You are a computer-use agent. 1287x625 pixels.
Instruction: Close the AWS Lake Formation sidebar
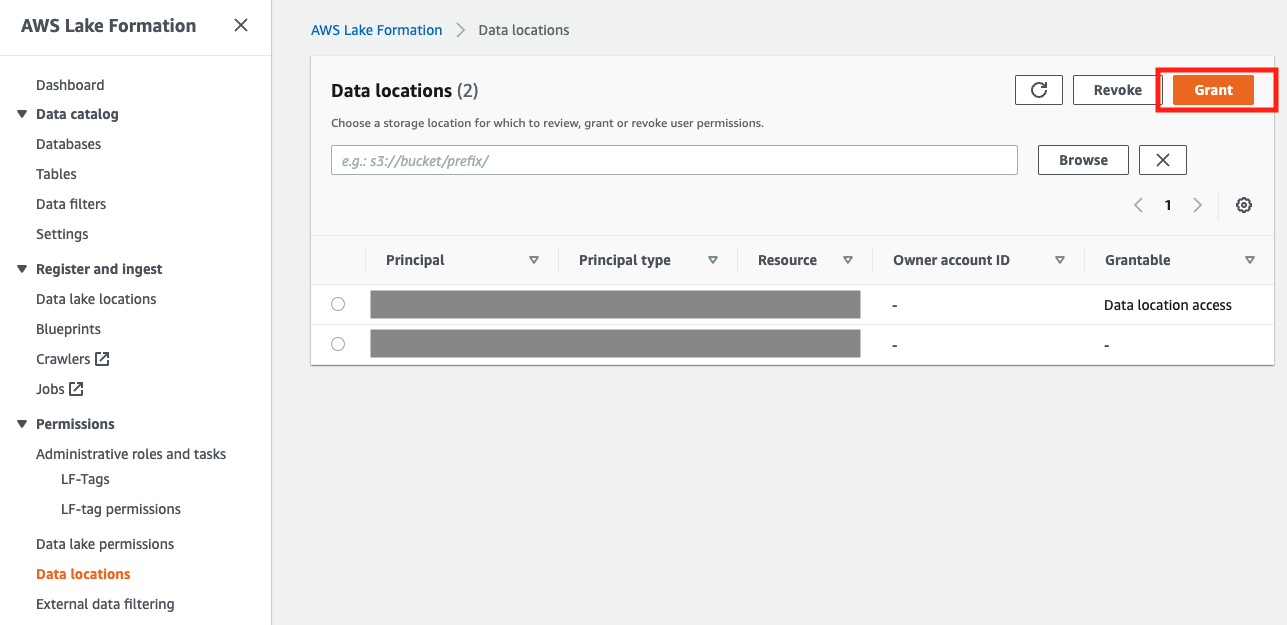(241, 25)
